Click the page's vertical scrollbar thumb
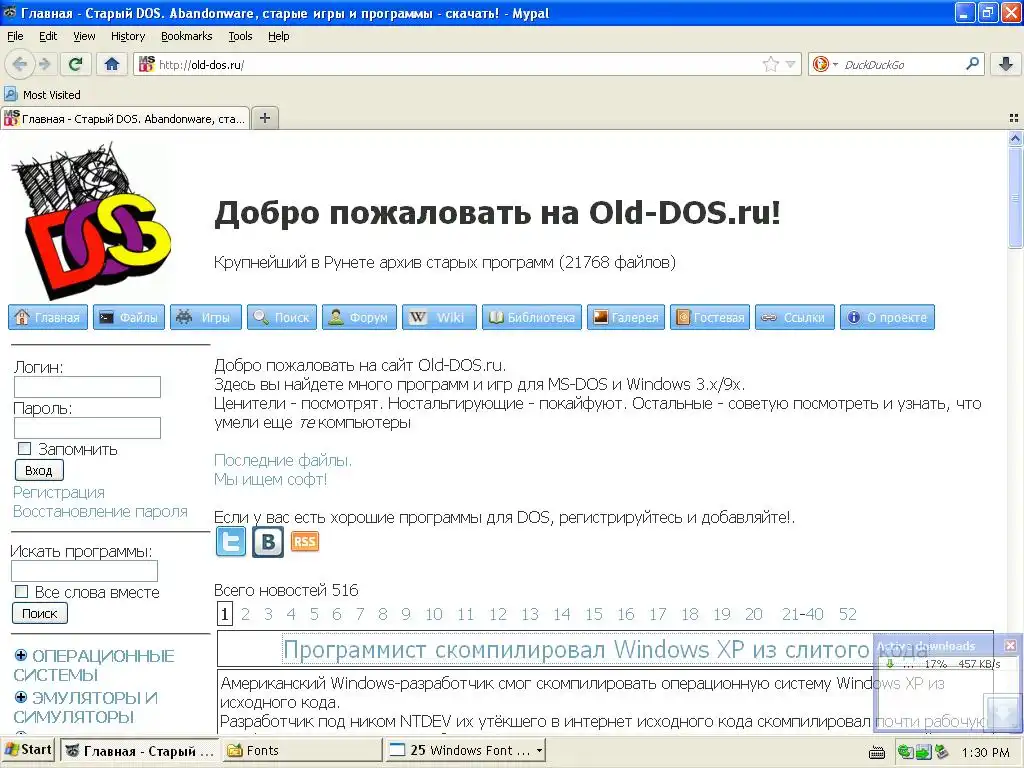 point(1015,197)
